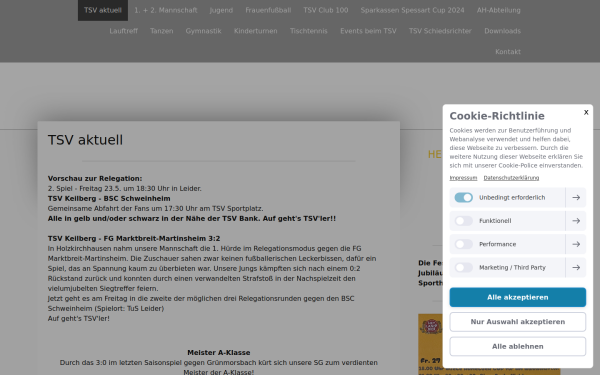Image resolution: width=600 pixels, height=375 pixels.
Task: Toggle the Unbedingt erforderlich switch
Action: click(x=463, y=197)
